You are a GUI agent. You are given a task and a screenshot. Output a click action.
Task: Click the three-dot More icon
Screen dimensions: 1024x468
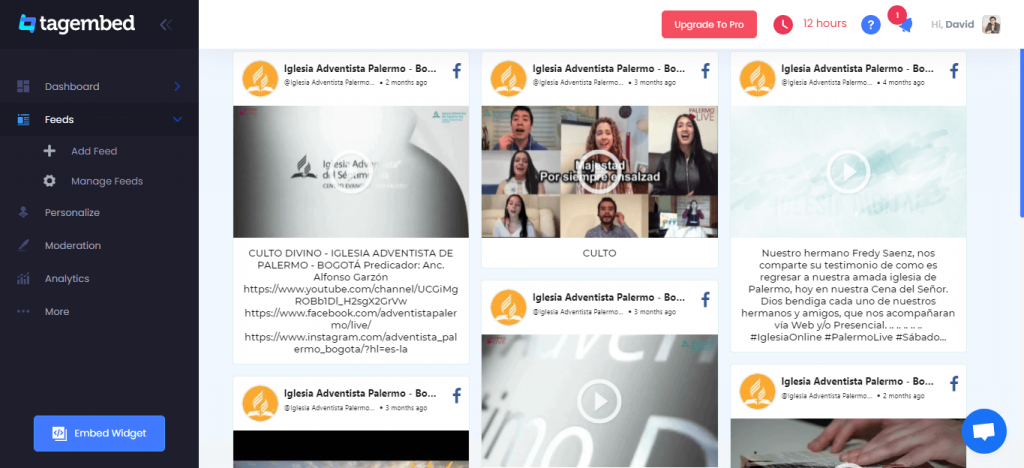[x=24, y=311]
